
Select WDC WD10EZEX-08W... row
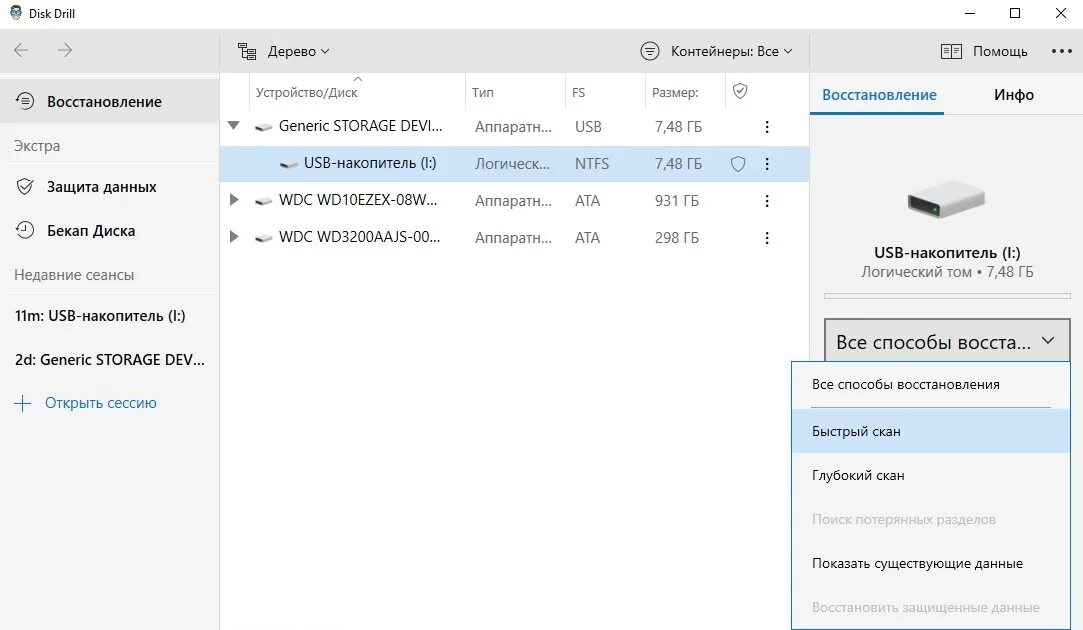514,200
